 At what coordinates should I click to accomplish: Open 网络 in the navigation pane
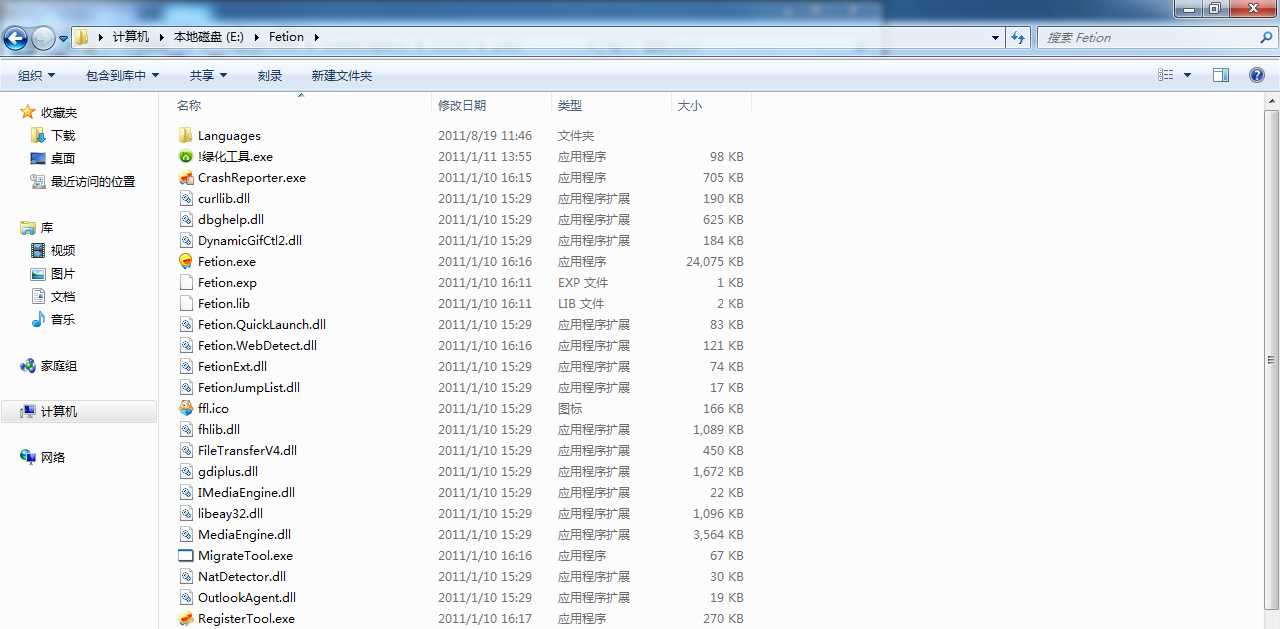coord(52,457)
